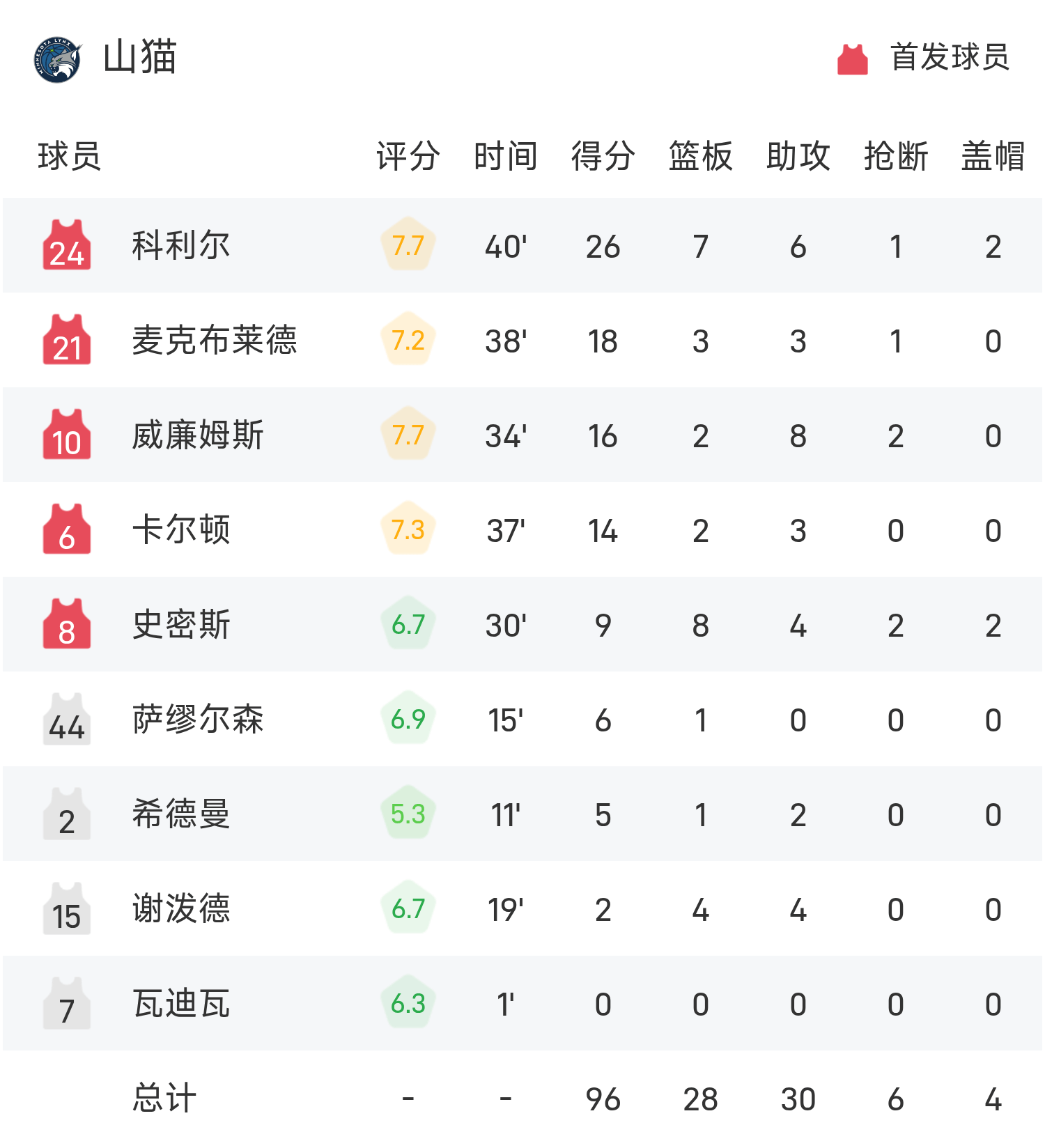
Task: Click the 山猫 team name
Action: tap(140, 58)
